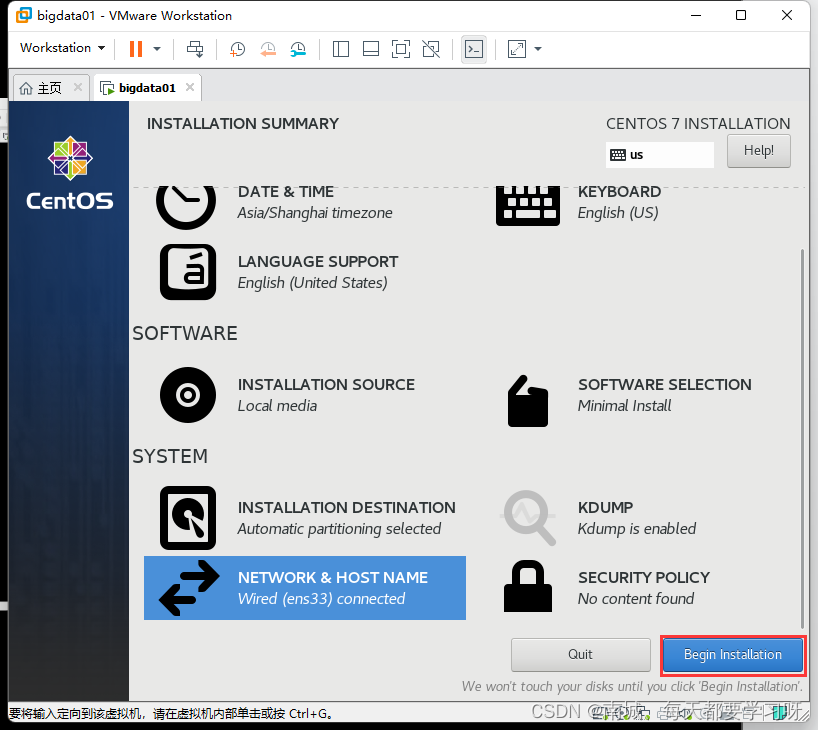Click Begin Installation
The width and height of the screenshot is (818, 730).
[x=732, y=654]
